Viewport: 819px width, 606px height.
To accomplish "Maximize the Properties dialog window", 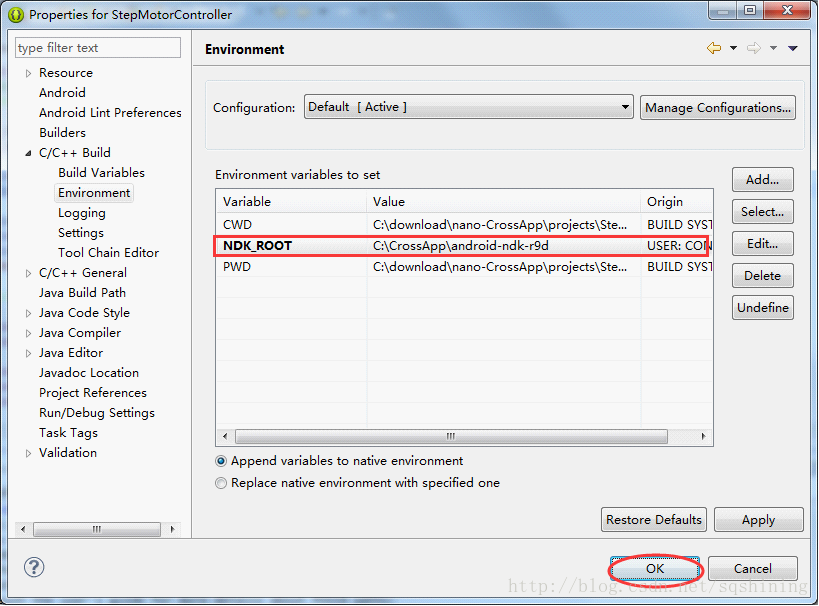I will coord(750,10).
